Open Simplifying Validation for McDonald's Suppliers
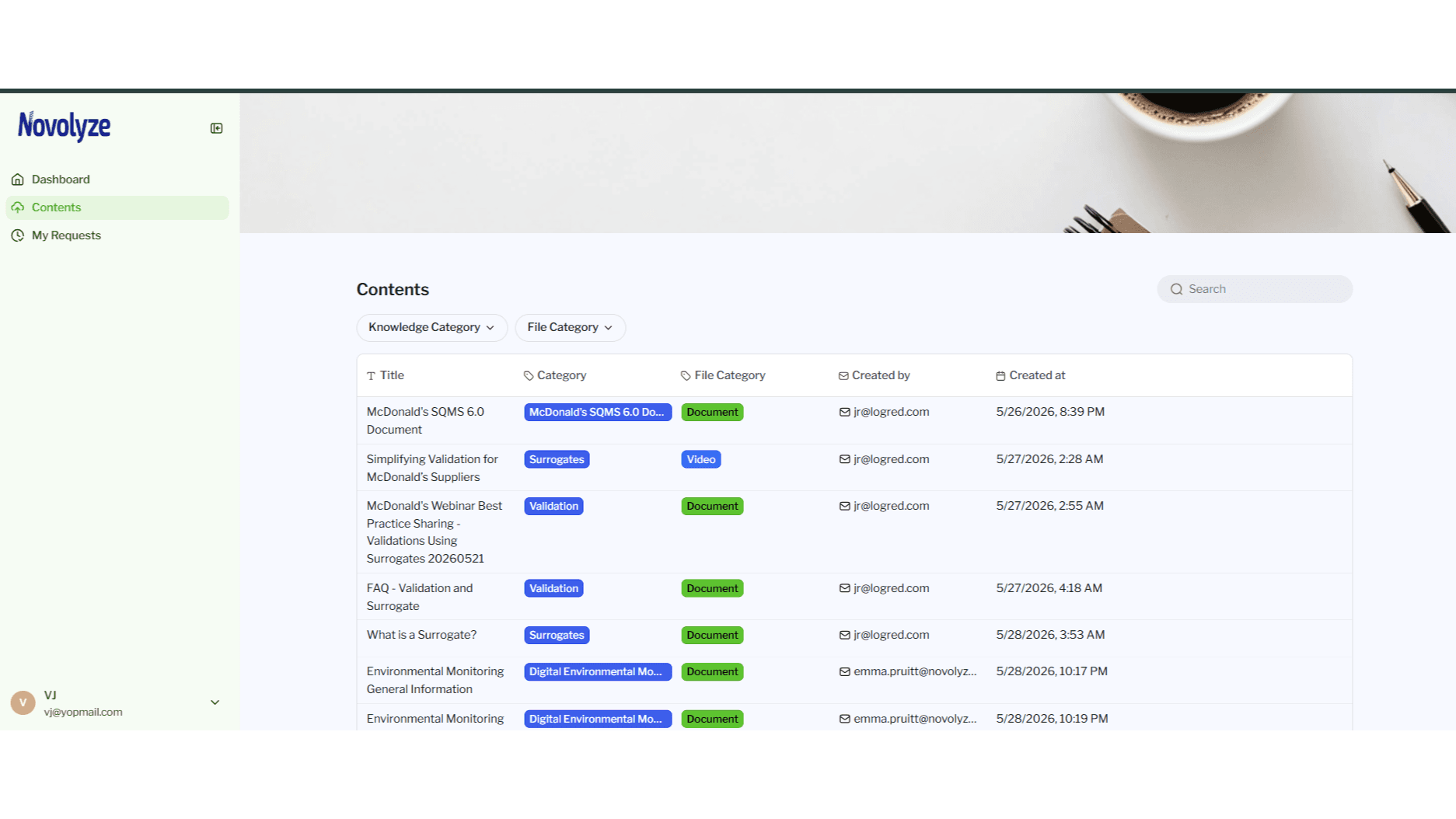Image resolution: width=1456 pixels, height=819 pixels. (x=432, y=468)
